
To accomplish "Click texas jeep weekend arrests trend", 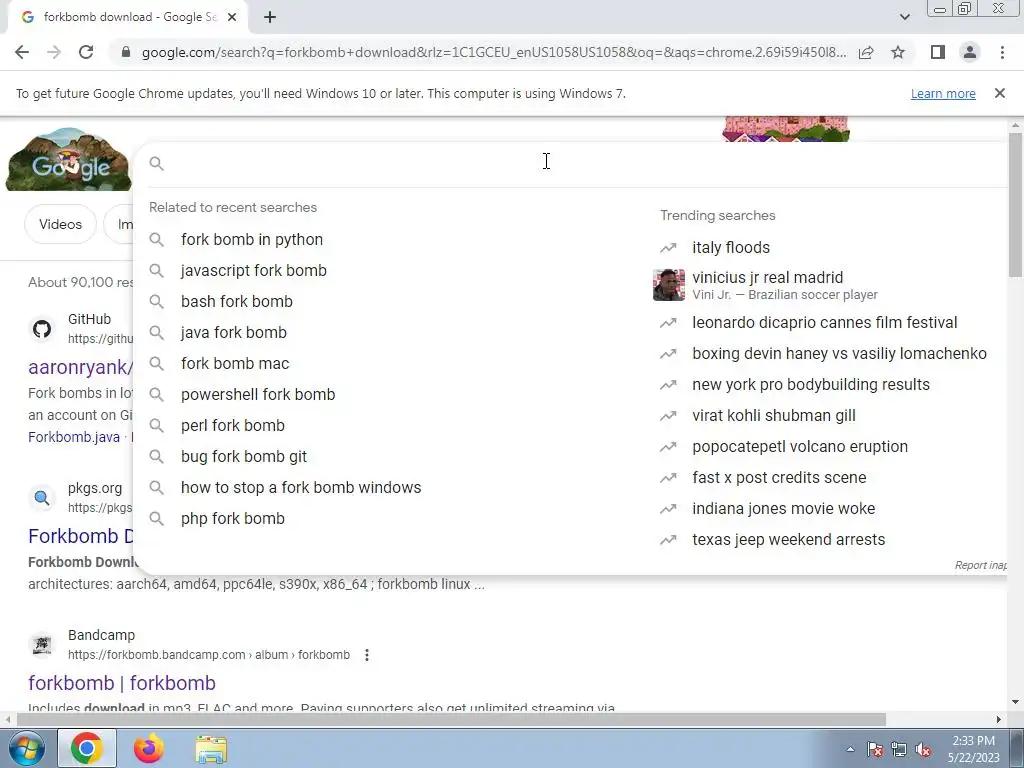I will (788, 539).
